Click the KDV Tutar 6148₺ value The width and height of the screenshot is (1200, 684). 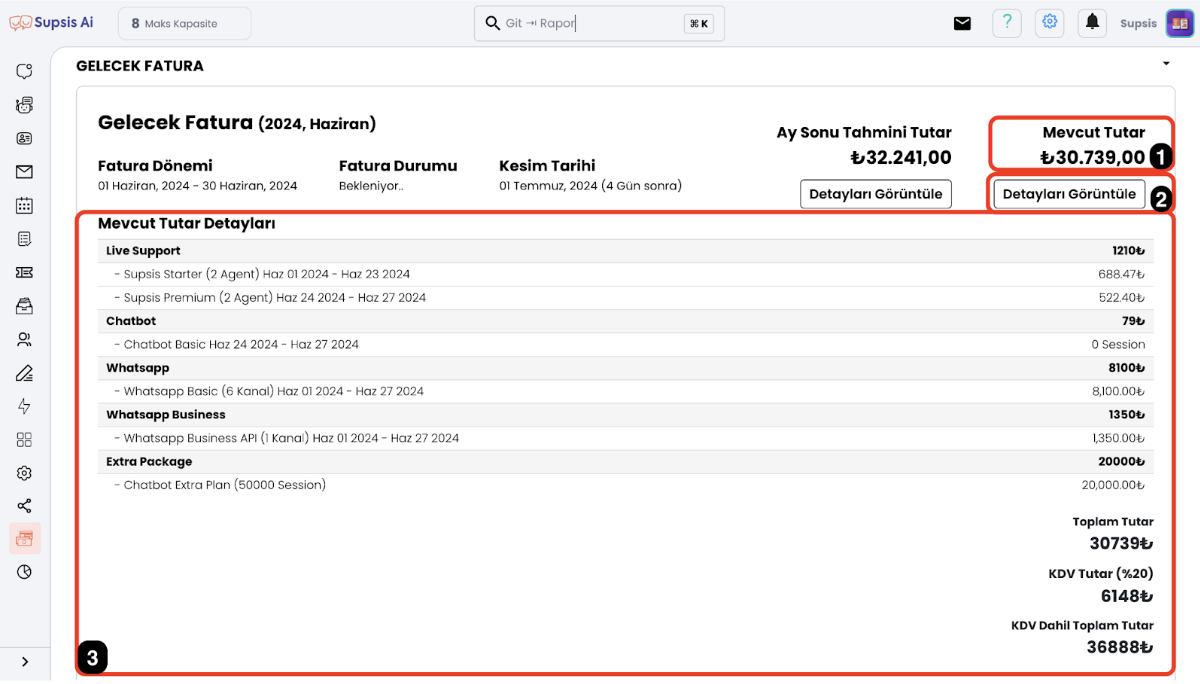1127,596
